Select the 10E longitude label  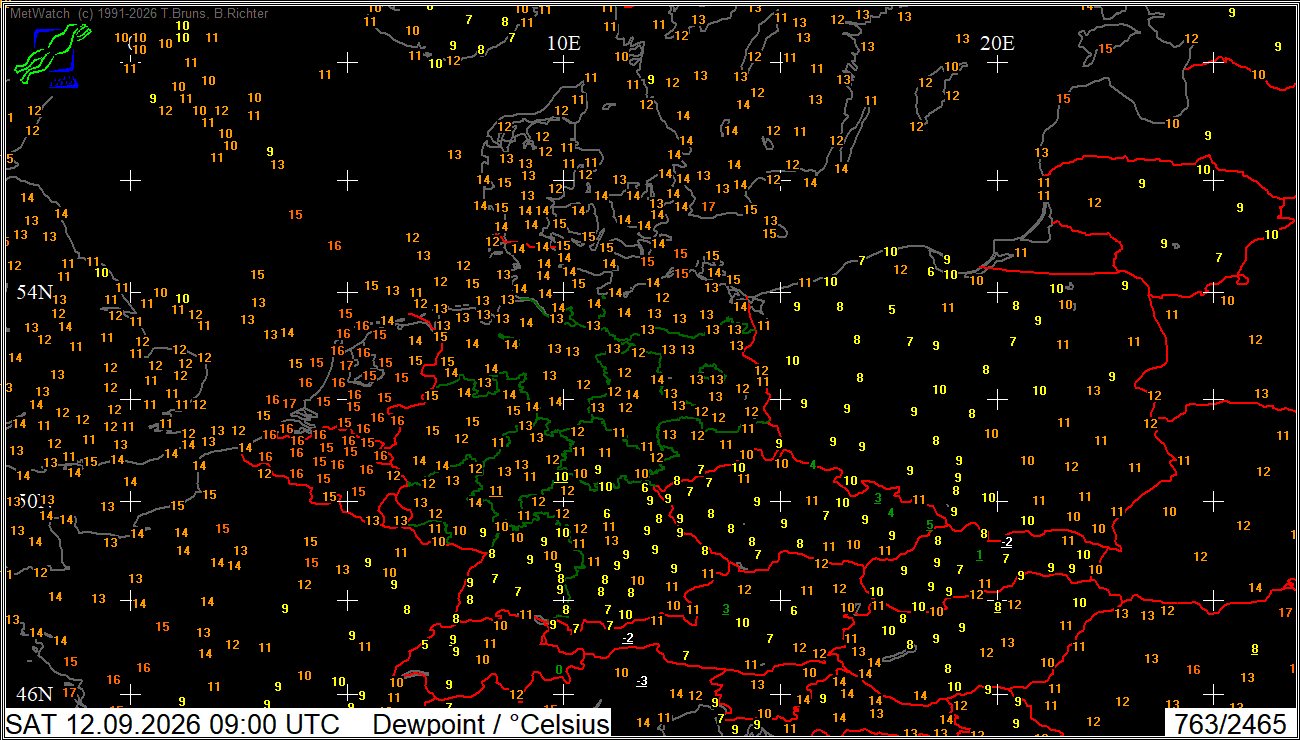[x=563, y=43]
